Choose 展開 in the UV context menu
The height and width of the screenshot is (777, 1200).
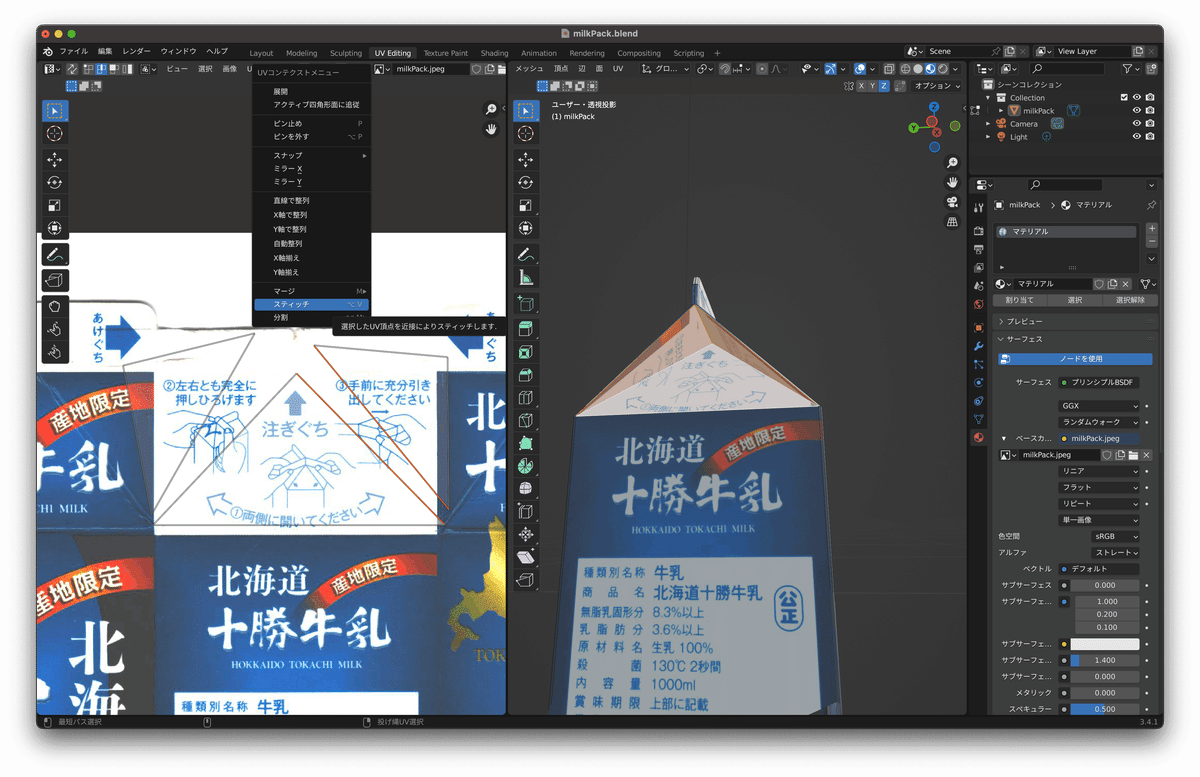pos(311,91)
